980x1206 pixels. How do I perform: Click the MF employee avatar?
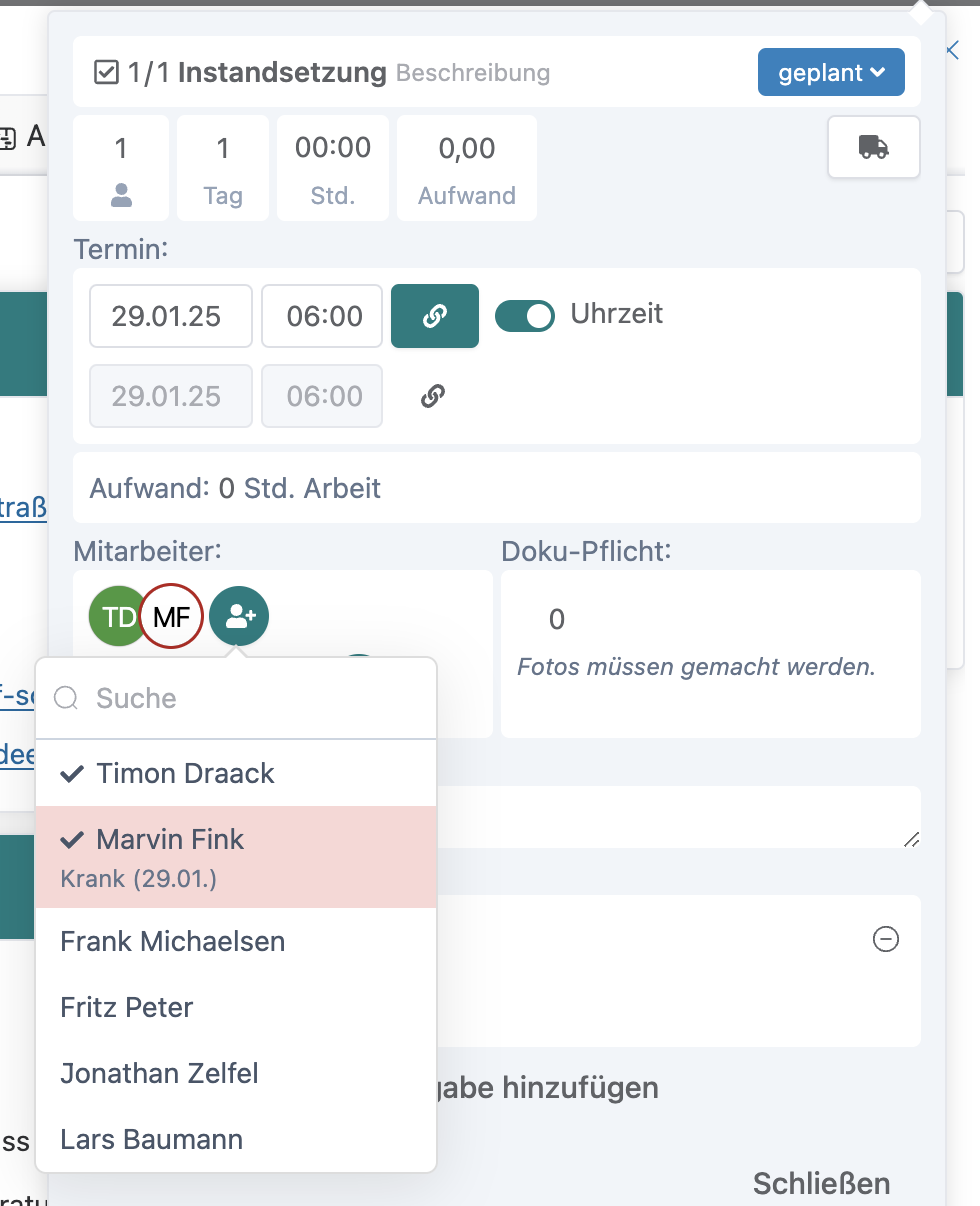(172, 617)
